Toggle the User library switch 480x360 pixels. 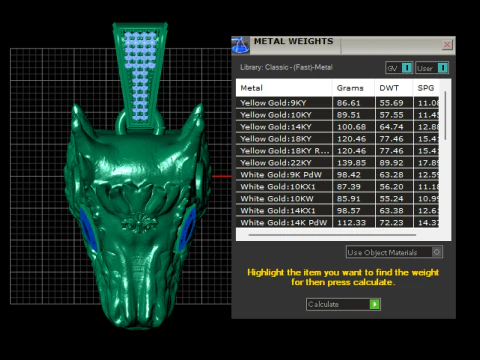(432, 68)
